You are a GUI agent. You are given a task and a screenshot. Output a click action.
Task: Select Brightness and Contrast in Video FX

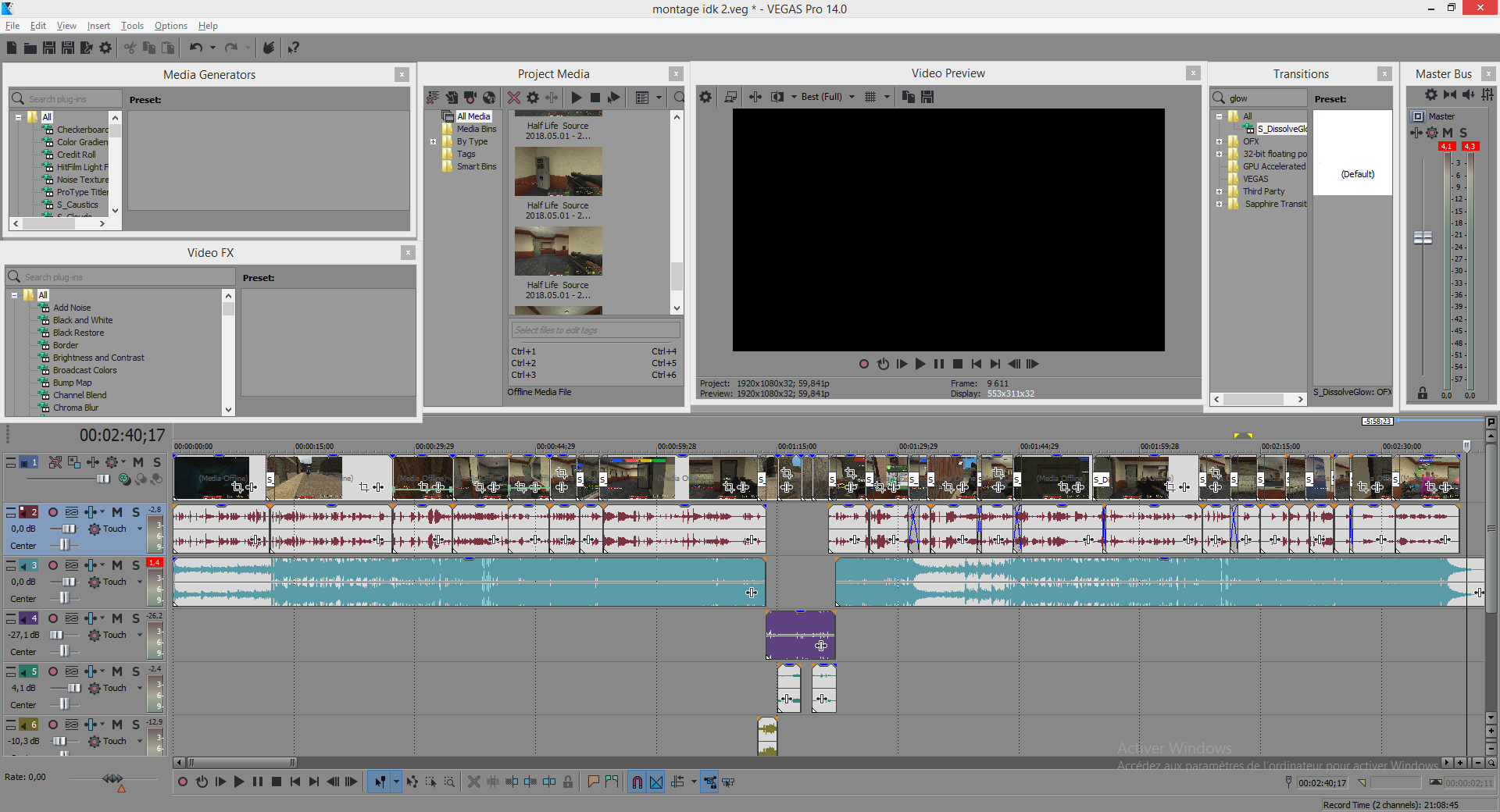[98, 358]
